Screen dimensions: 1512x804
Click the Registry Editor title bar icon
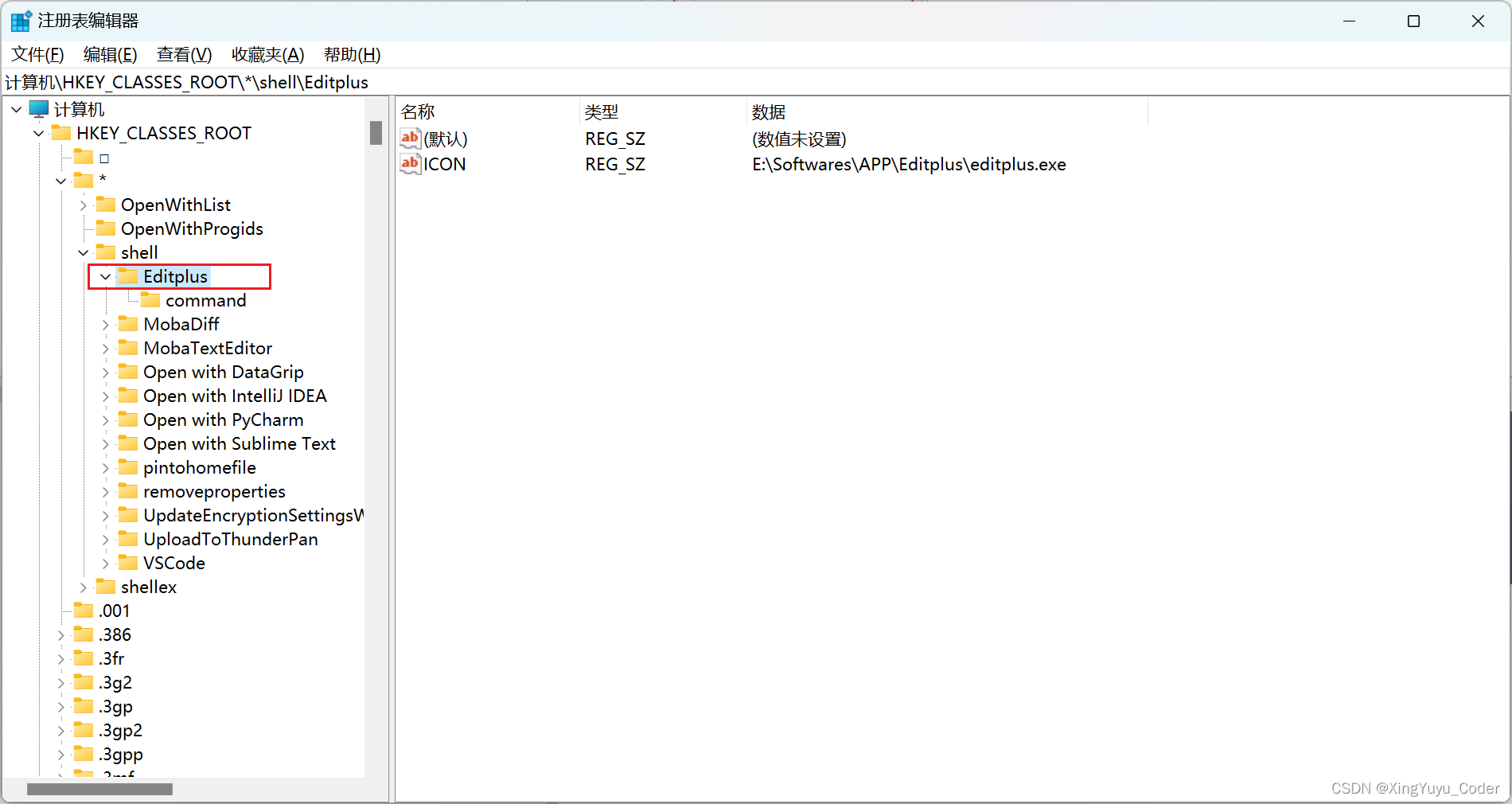pyautogui.click(x=21, y=21)
